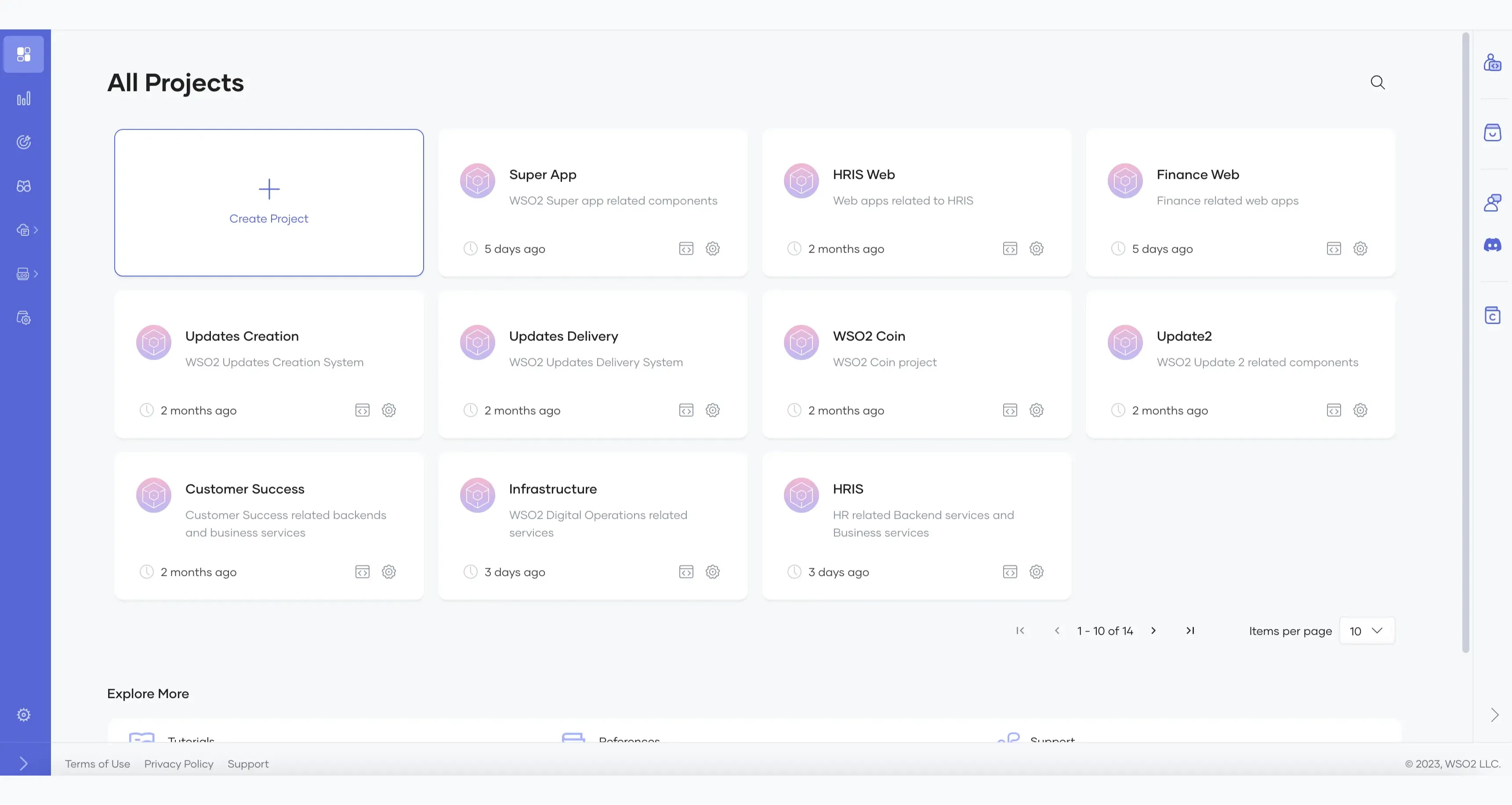The height and width of the screenshot is (805, 1512).
Task: Click the Create Project button
Action: [x=269, y=203]
